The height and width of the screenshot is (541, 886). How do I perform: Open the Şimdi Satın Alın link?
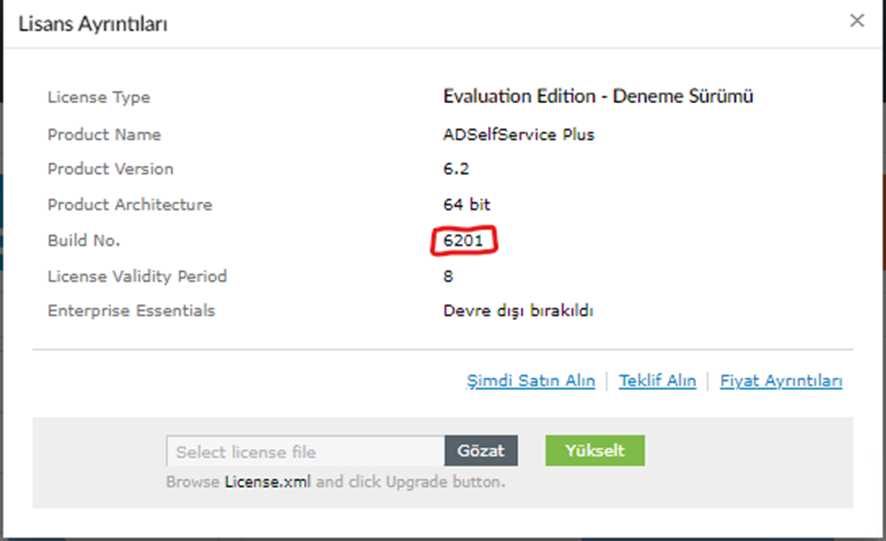click(x=531, y=381)
